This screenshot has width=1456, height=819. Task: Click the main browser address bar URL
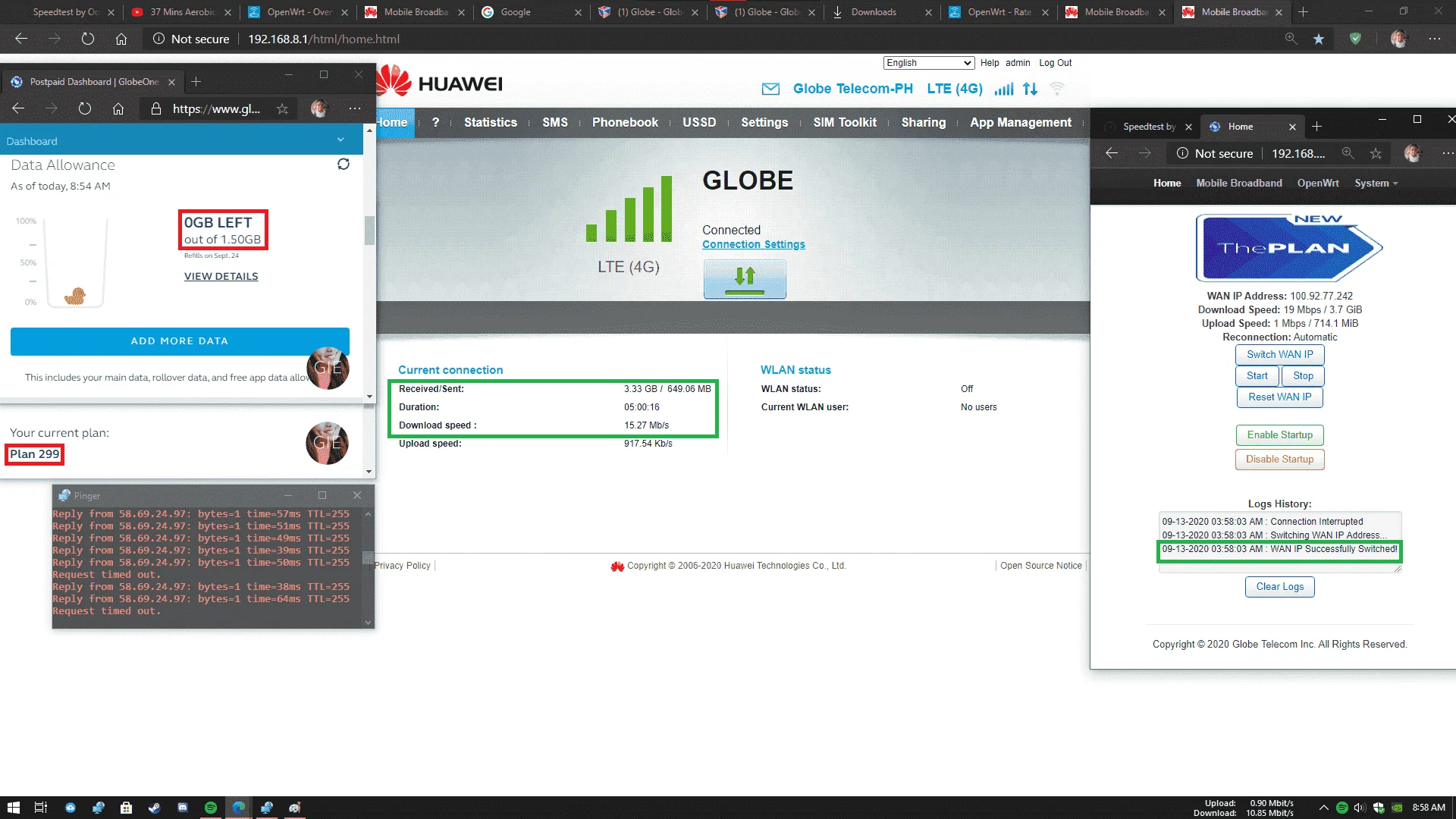[x=324, y=39]
